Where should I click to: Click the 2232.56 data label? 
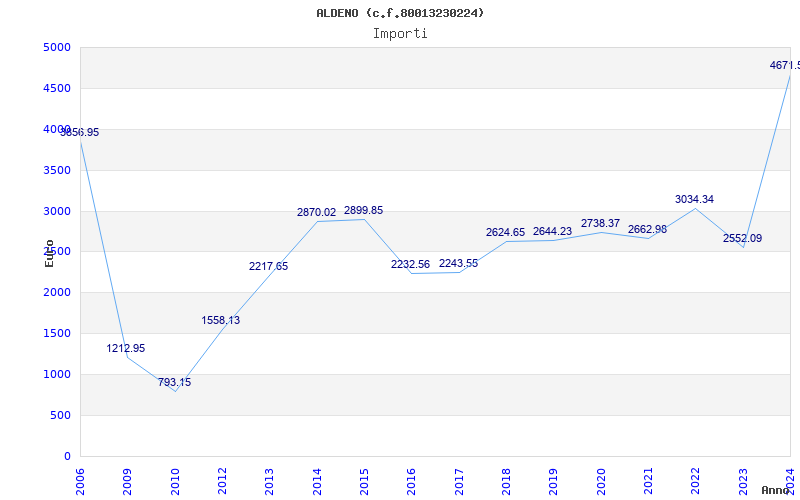[410, 264]
